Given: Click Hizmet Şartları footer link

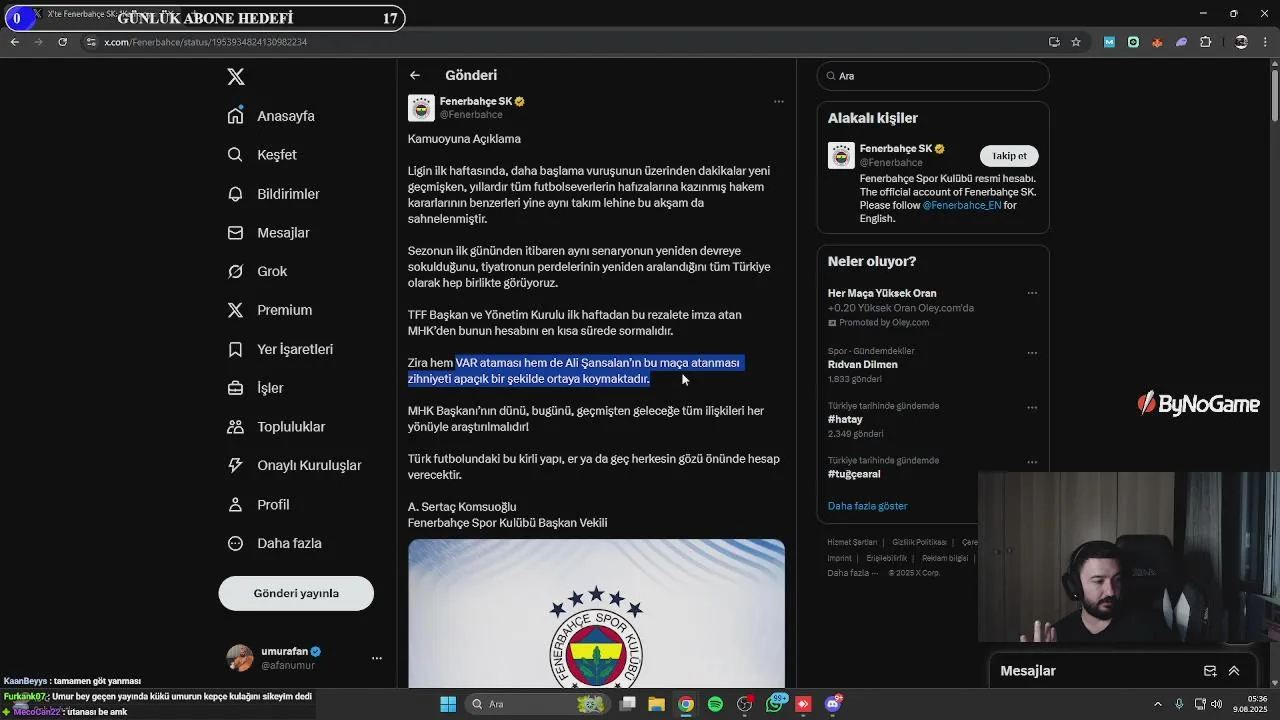Looking at the screenshot, I should pyautogui.click(x=854, y=542).
